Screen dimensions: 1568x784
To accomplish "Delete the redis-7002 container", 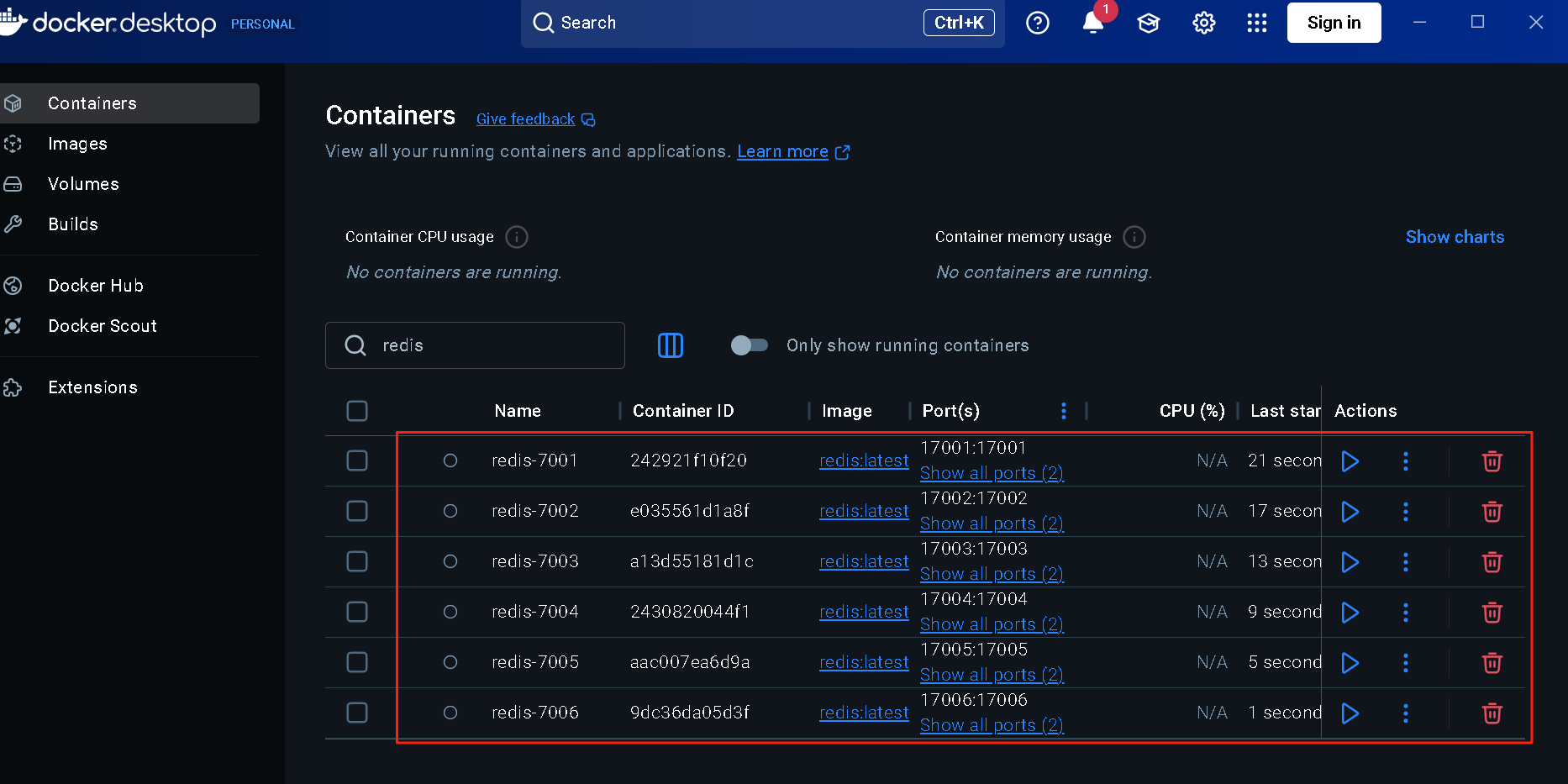I will [x=1492, y=512].
